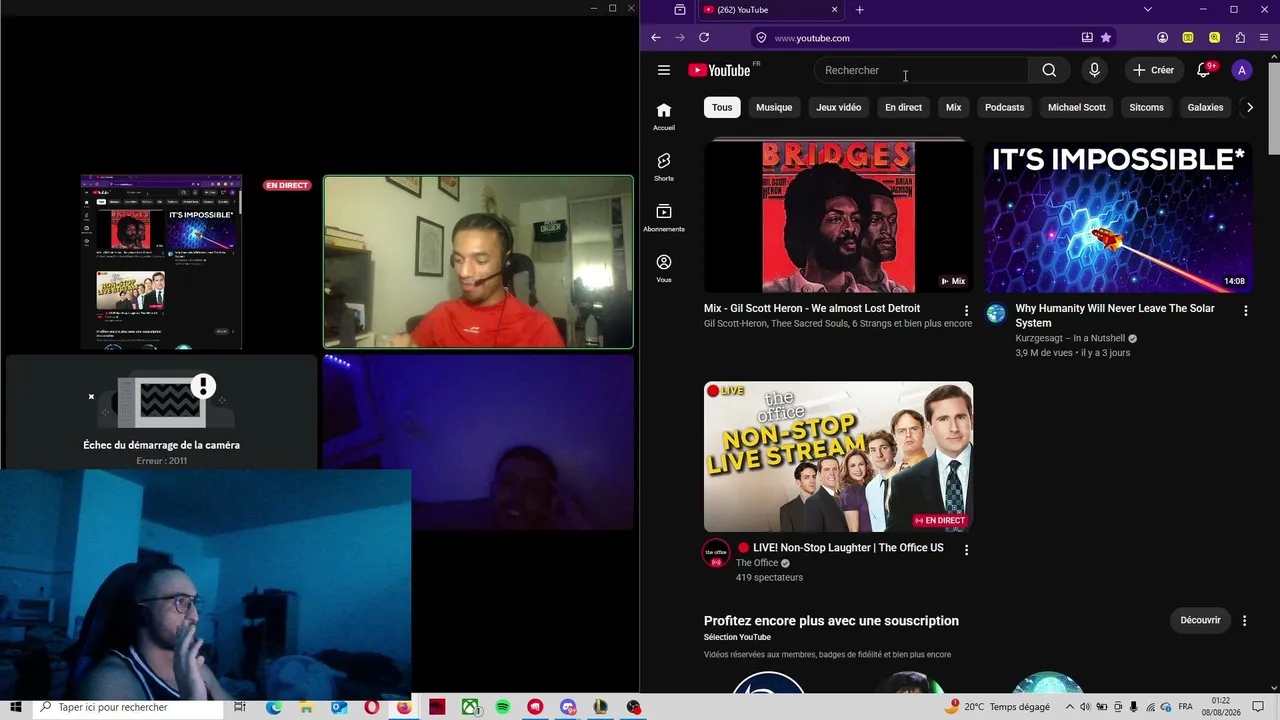Screen dimensions: 1280x720
Task: Click the shared screen preview in the call window
Action: pos(161,262)
